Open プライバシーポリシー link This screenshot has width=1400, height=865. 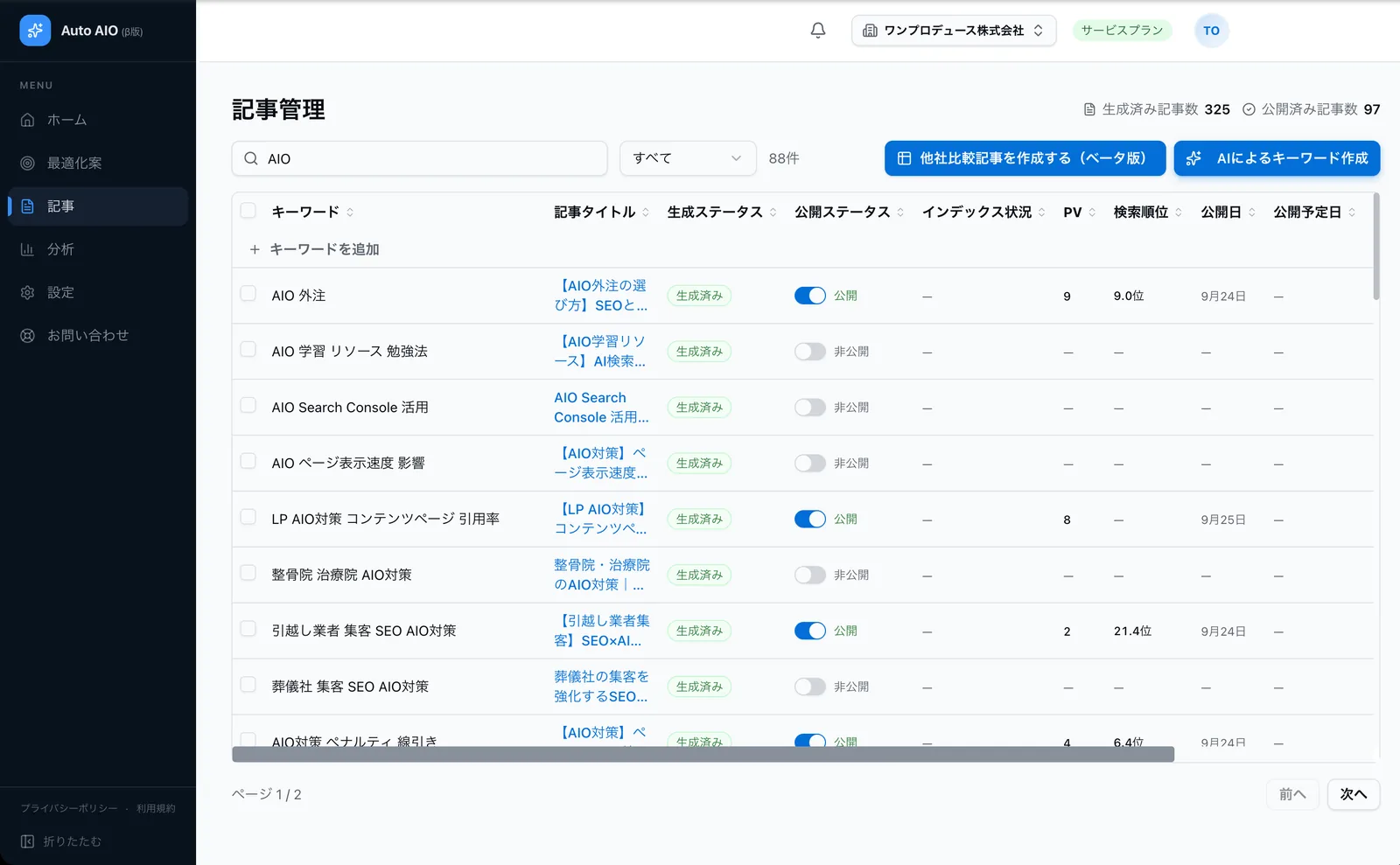pyautogui.click(x=69, y=809)
